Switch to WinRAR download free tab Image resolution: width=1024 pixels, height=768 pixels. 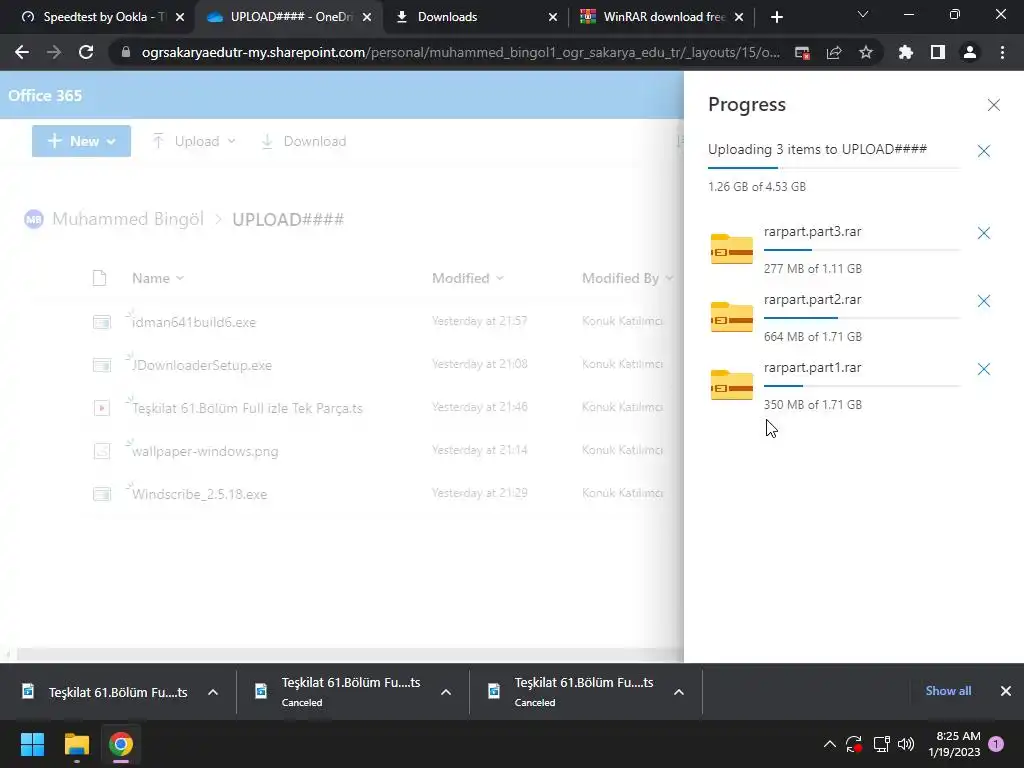click(655, 17)
